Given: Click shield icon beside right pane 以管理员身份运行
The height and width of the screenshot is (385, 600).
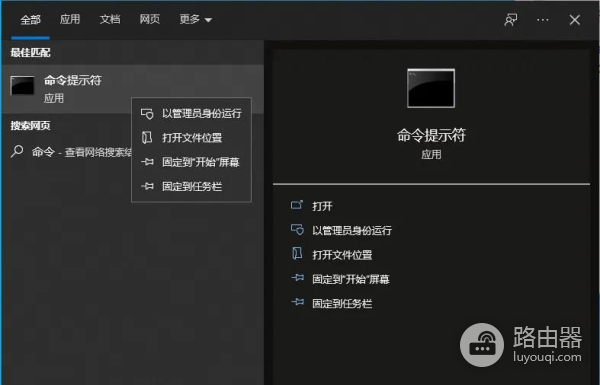Looking at the screenshot, I should [x=297, y=230].
